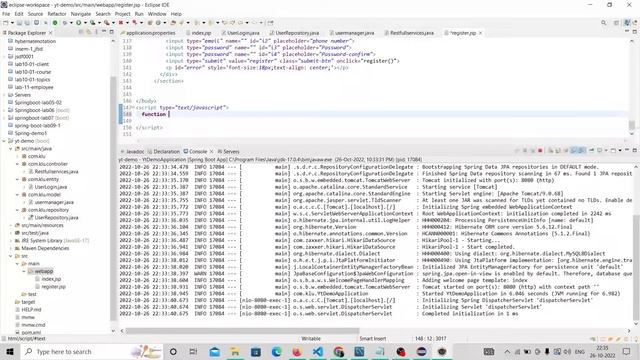Click the Coverage launch toolbar icon
Viewport: 640px width, 360px height.
click(93, 23)
